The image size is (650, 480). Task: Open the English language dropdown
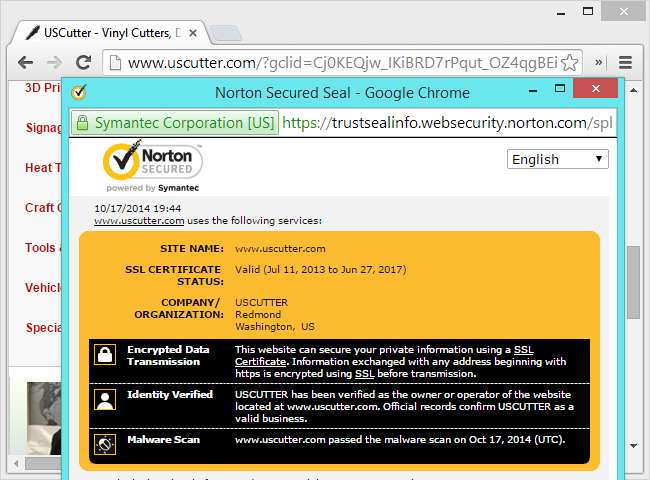pos(558,159)
